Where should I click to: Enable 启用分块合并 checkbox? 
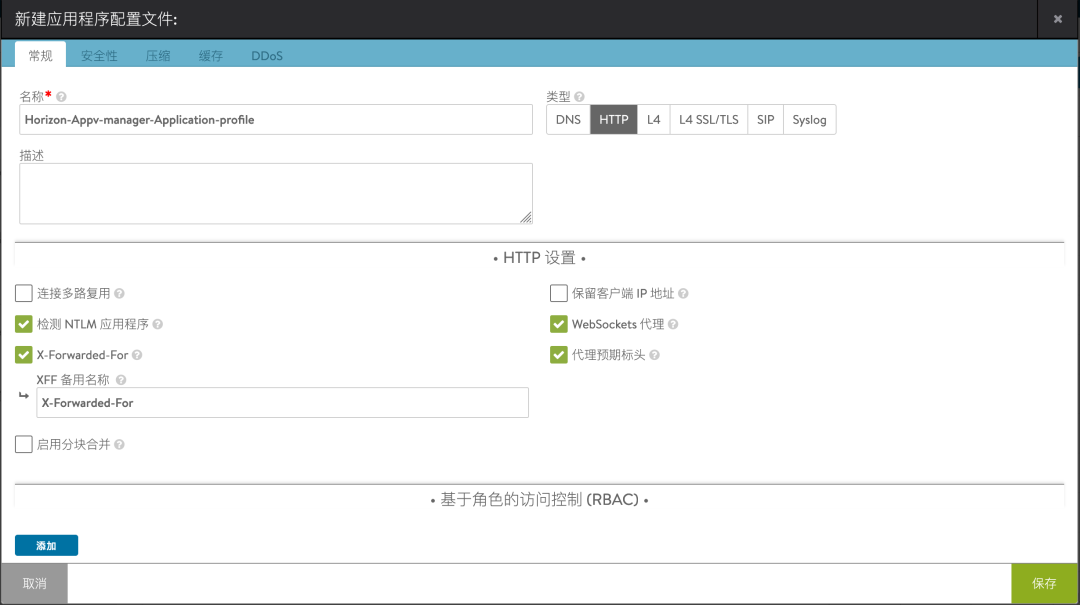[x=23, y=444]
